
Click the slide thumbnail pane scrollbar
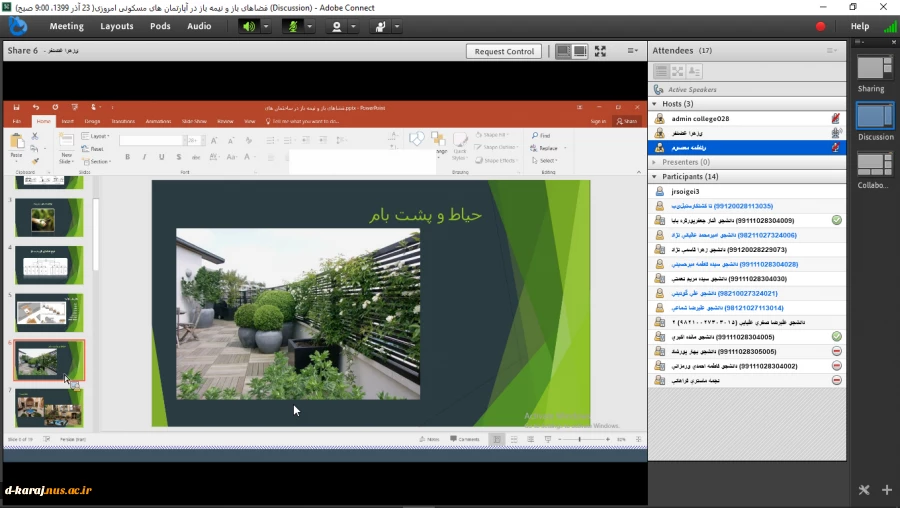[x=95, y=234]
